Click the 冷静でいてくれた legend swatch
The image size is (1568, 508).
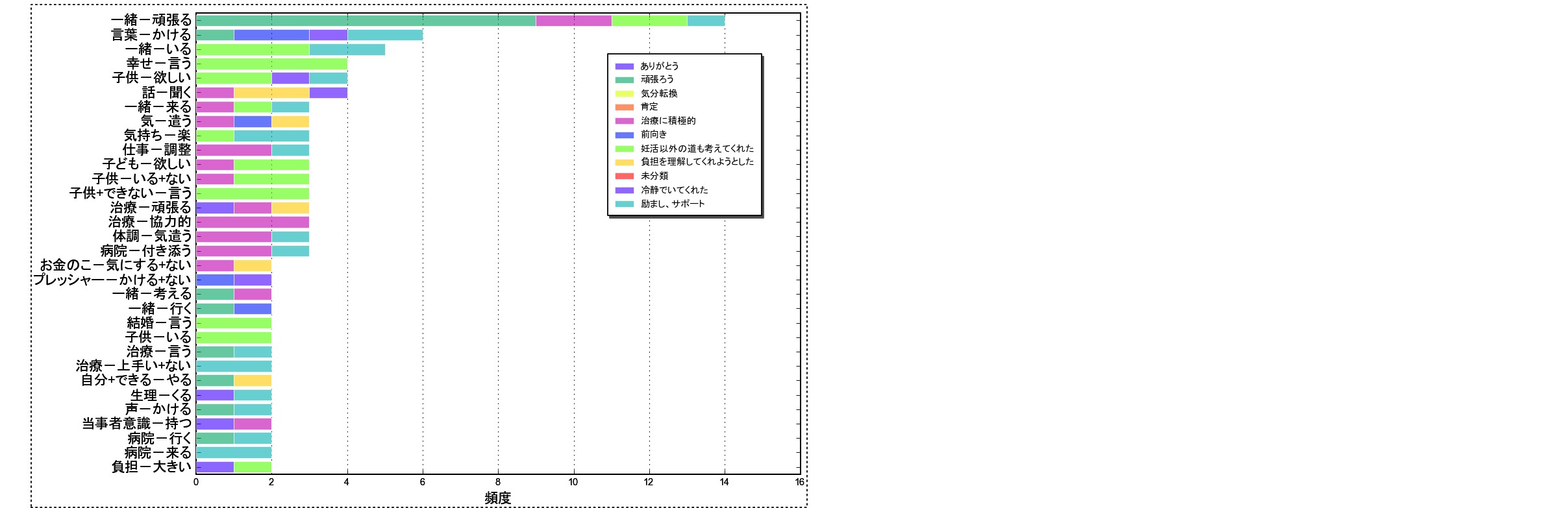(x=624, y=190)
